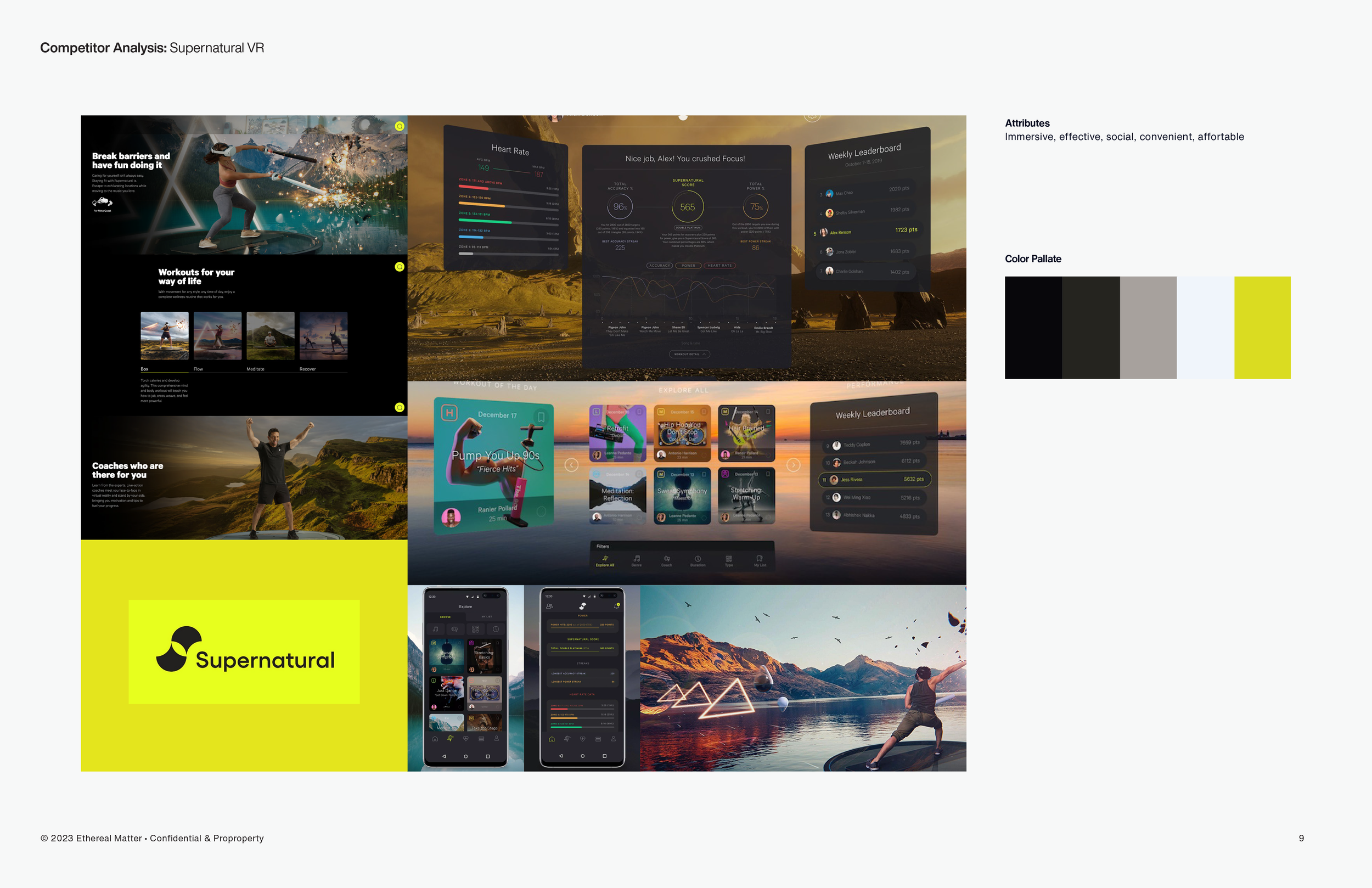This screenshot has width=1372, height=888.
Task: Tap the profile icon on Explore phone nav
Action: click(496, 739)
